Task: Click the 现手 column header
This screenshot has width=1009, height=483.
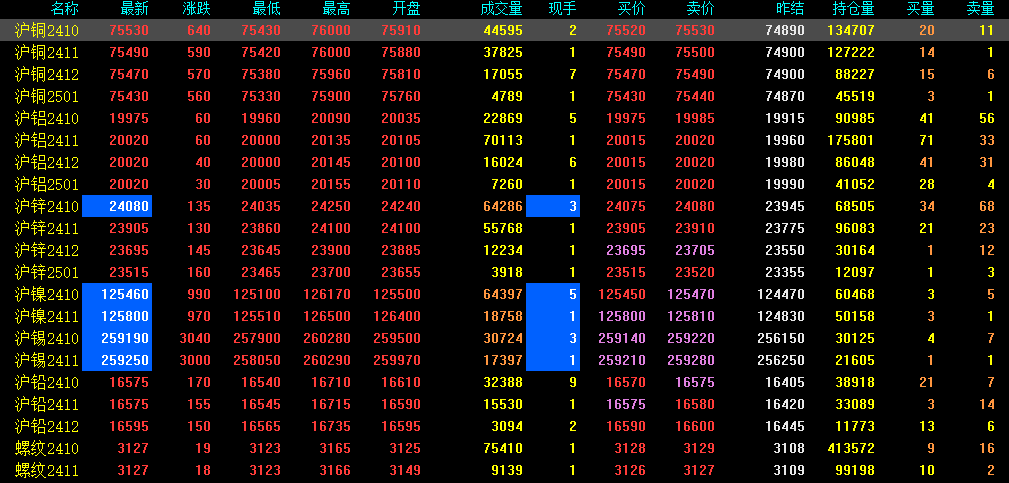Action: click(x=562, y=9)
